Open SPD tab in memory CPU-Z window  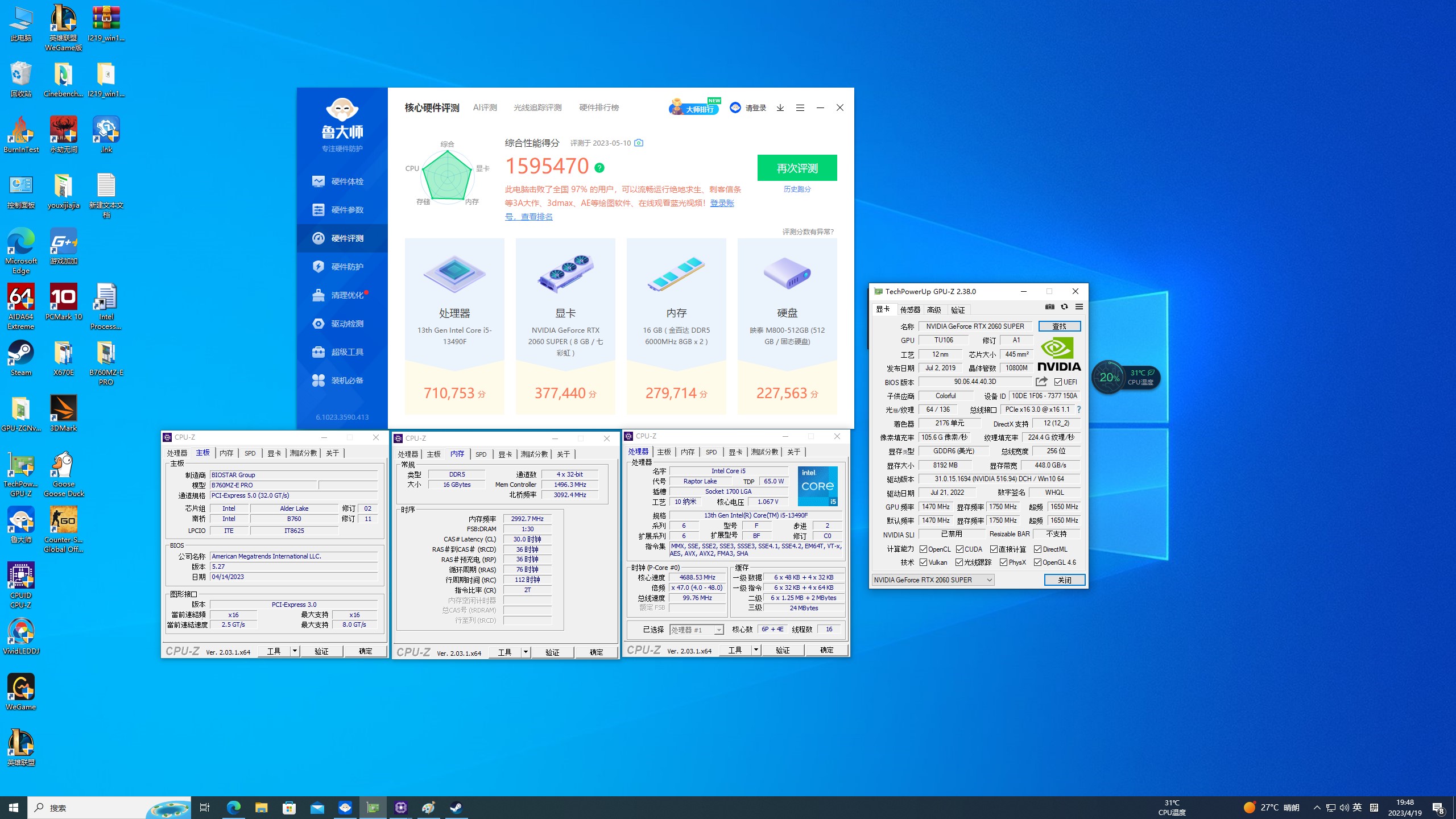tap(481, 454)
